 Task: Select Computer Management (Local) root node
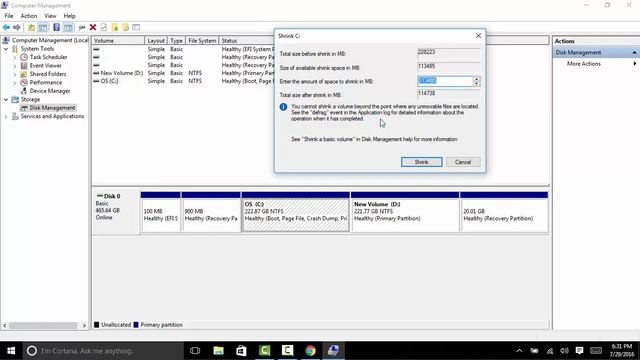pos(50,40)
